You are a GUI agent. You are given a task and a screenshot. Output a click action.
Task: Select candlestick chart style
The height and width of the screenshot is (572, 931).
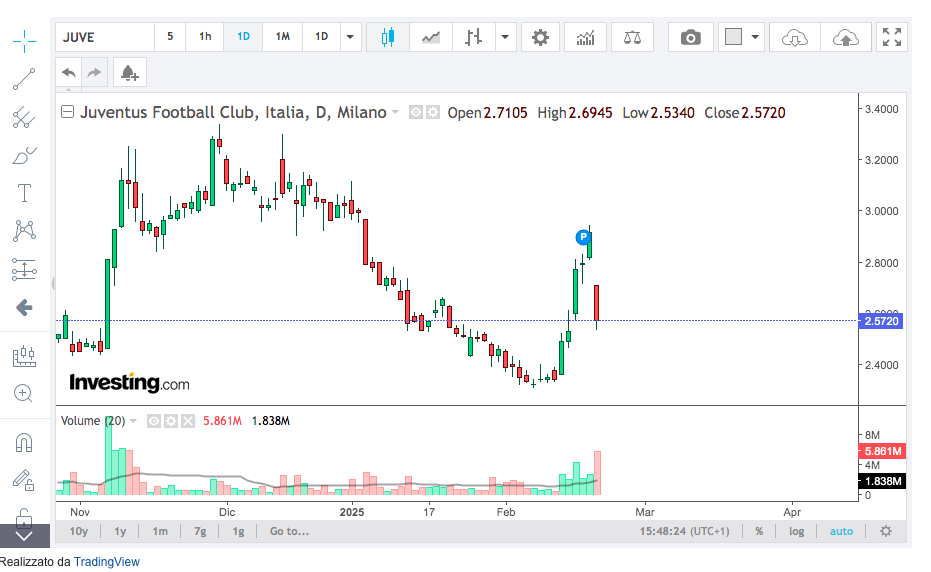pyautogui.click(x=388, y=37)
